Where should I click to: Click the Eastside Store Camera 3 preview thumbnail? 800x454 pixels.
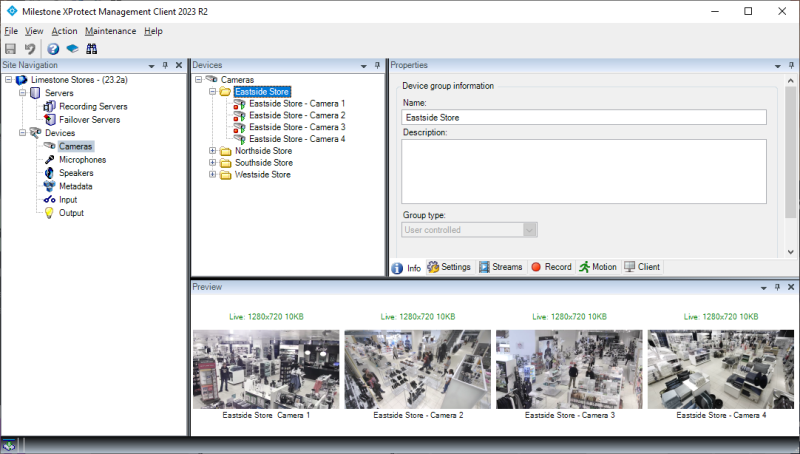point(569,369)
